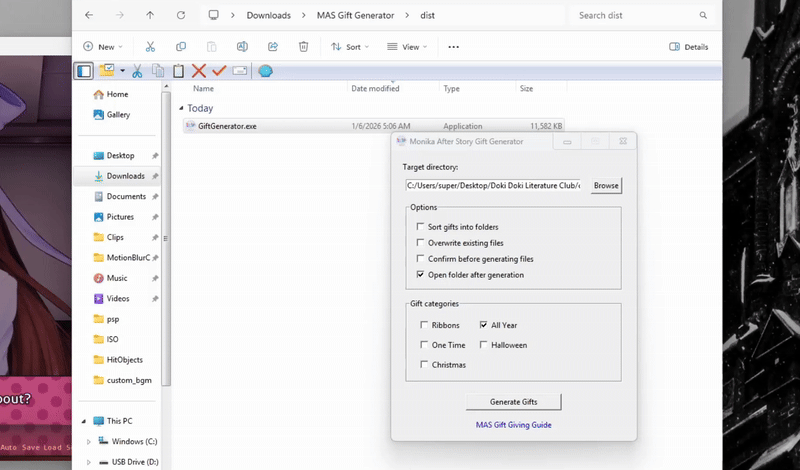The height and width of the screenshot is (470, 800).
Task: Sort by the Name column header
Action: pos(204,88)
